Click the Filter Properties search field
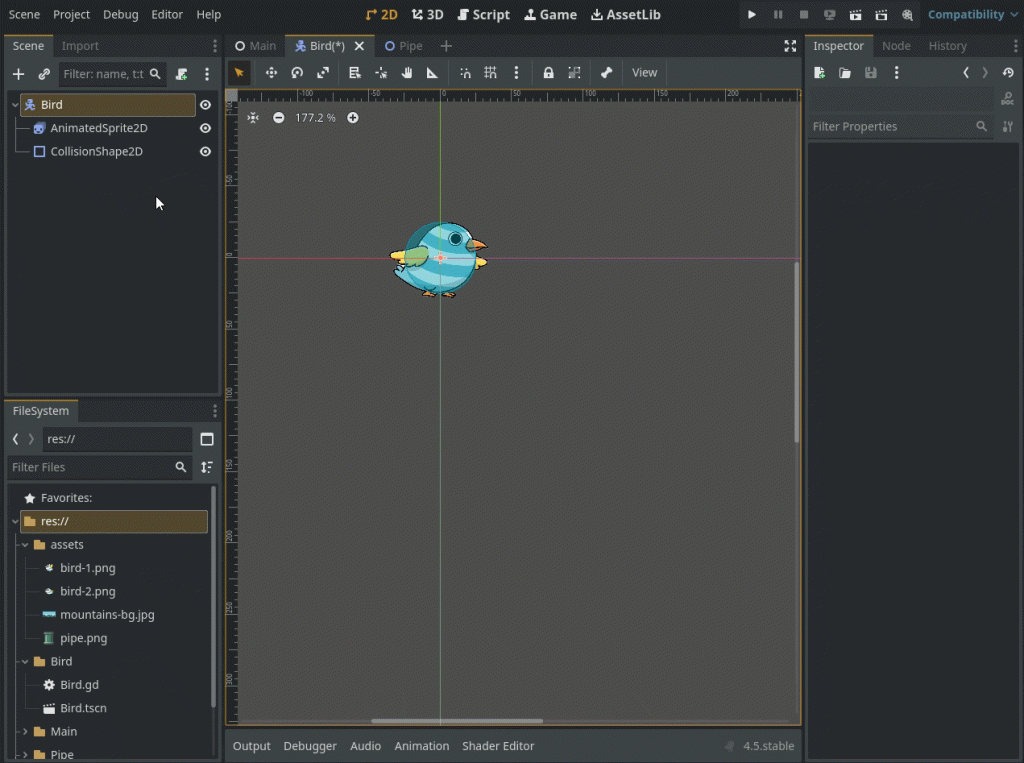This screenshot has width=1024, height=763. point(888,127)
